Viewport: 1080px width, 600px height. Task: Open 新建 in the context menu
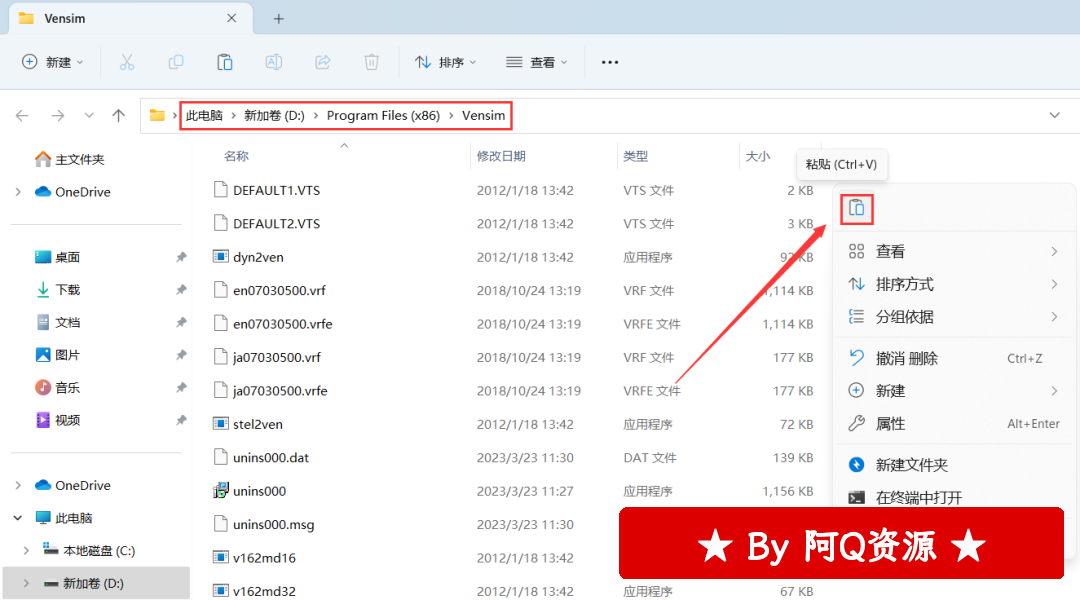(x=954, y=391)
